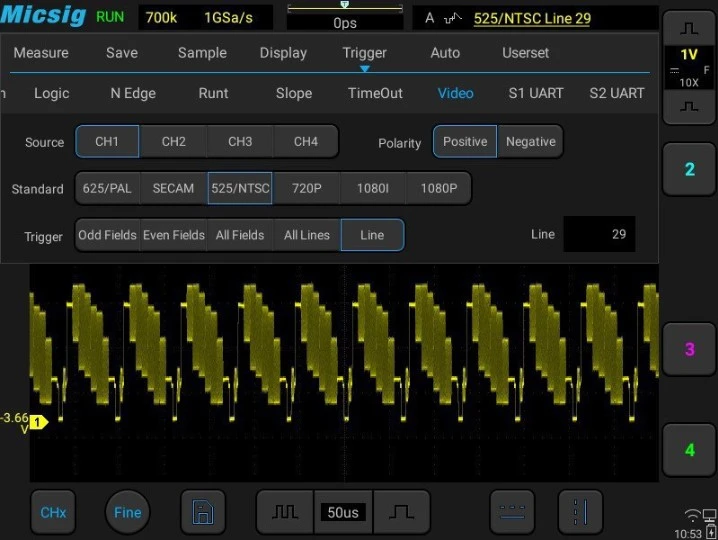This screenshot has width=718, height=540.
Task: Switch to Runt trigger tab
Action: pyautogui.click(x=213, y=93)
